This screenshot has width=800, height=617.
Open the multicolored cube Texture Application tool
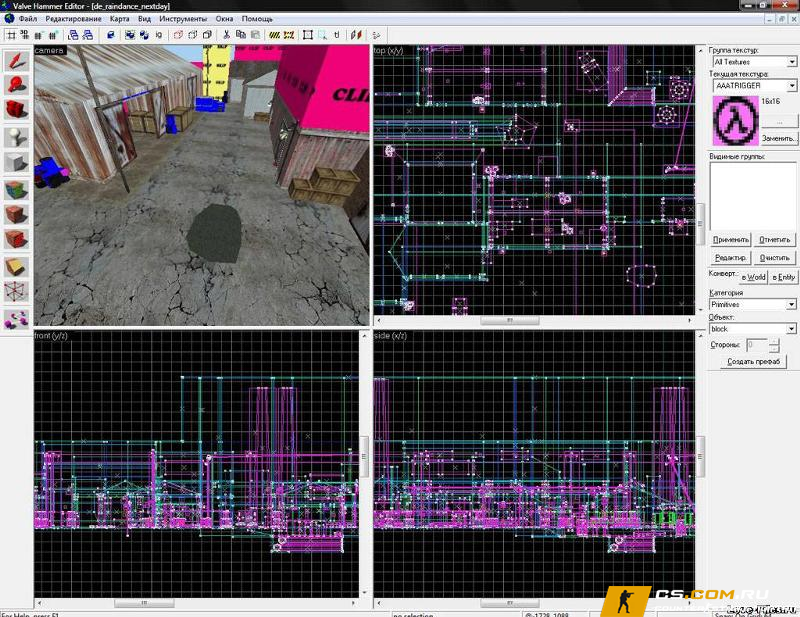[16, 190]
